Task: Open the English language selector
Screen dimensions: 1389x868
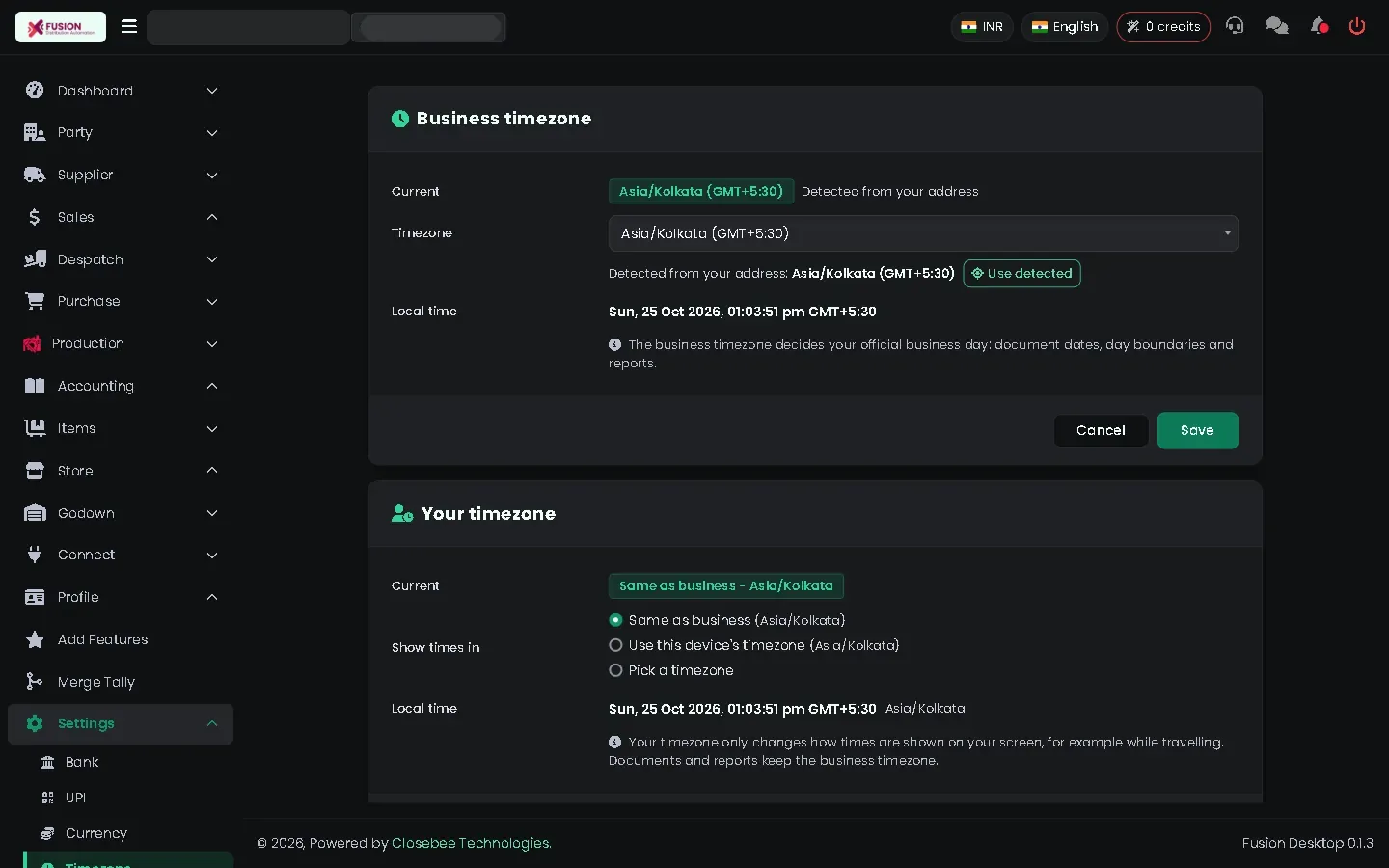Action: [1065, 27]
